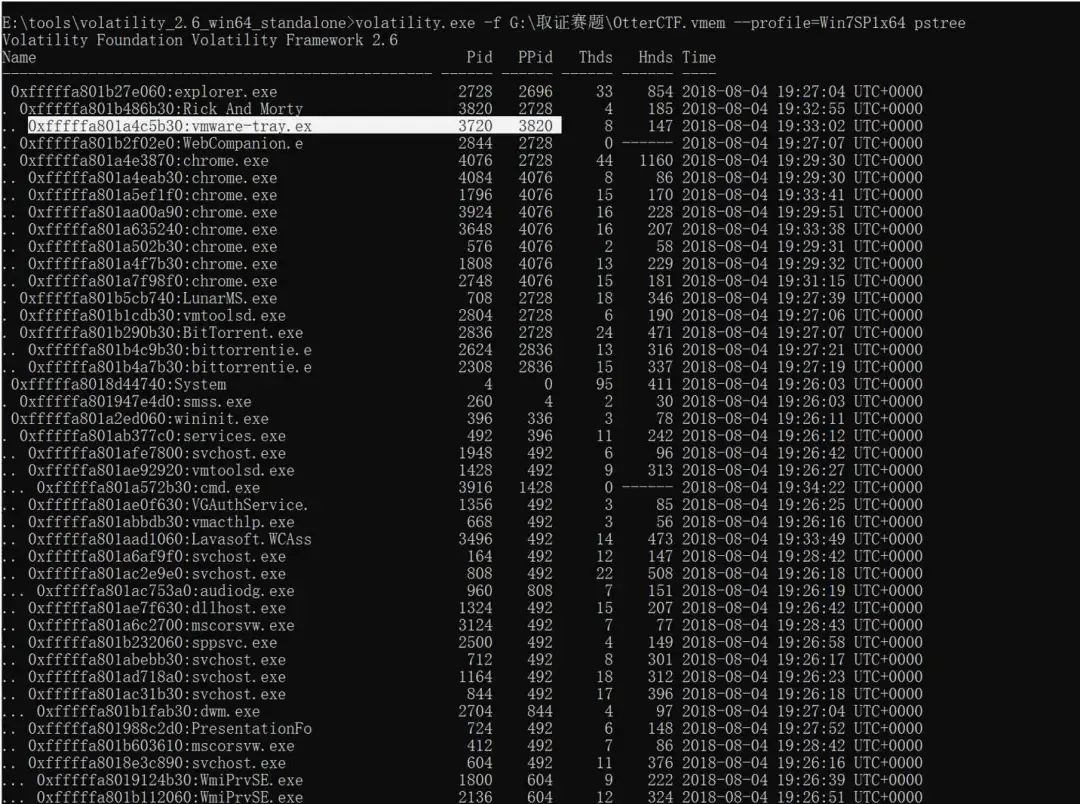Select the 0xfffffa8018d44740:System entry
Image resolution: width=1080 pixels, height=804 pixels.
[x=118, y=384]
